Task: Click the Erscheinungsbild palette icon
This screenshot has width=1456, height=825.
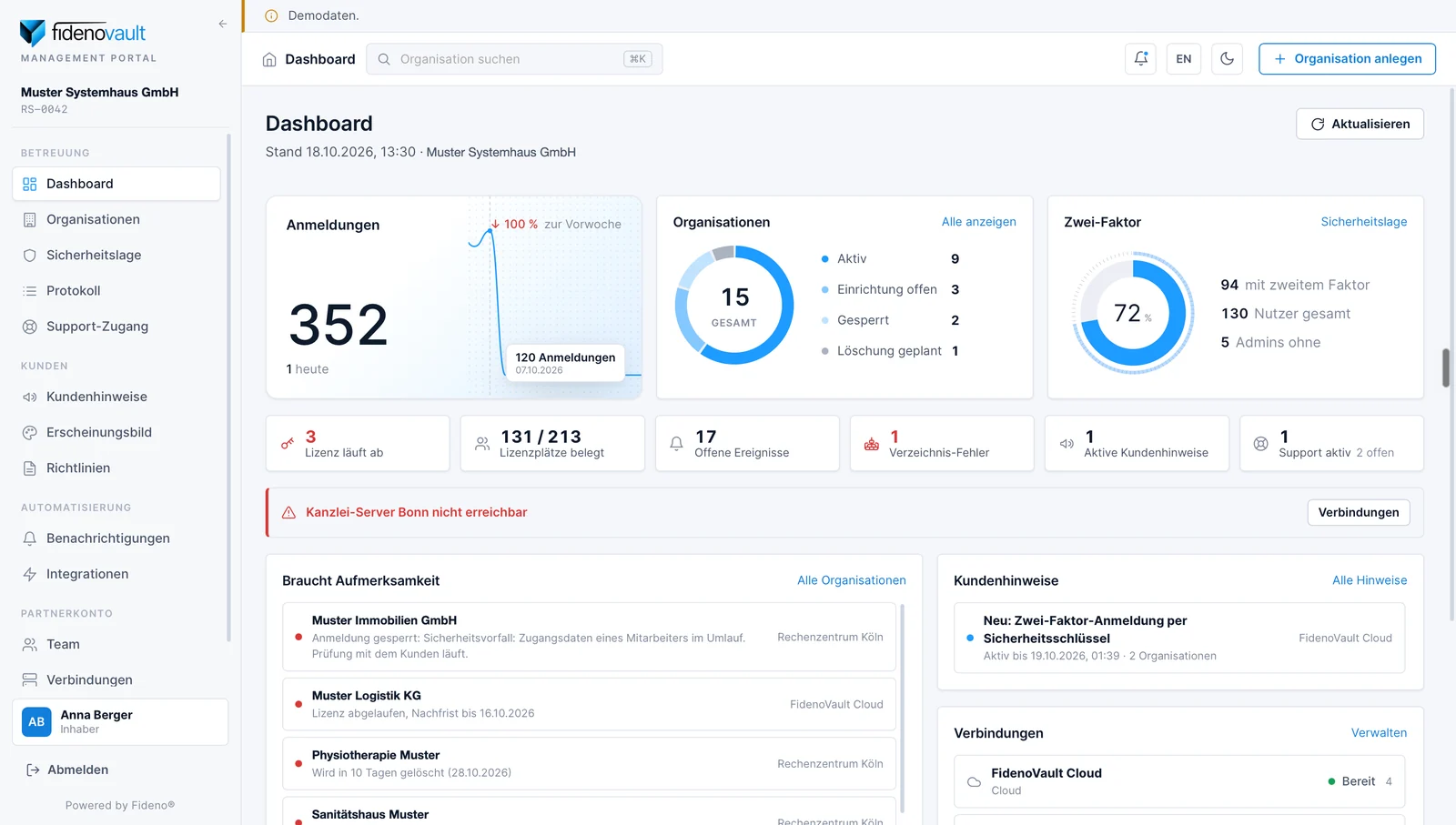Action: click(x=30, y=432)
